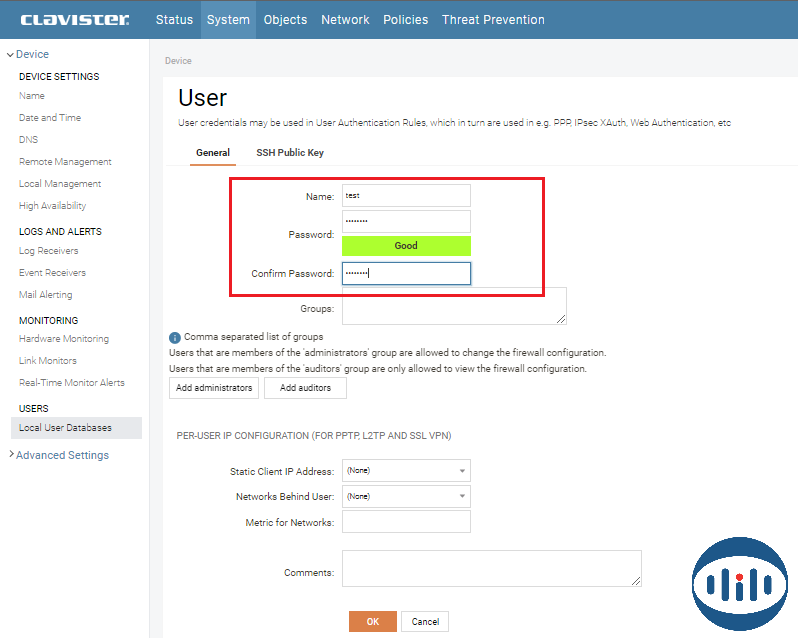The height and width of the screenshot is (638, 798).
Task: Open Networks Behind User dropdown
Action: [x=406, y=496]
